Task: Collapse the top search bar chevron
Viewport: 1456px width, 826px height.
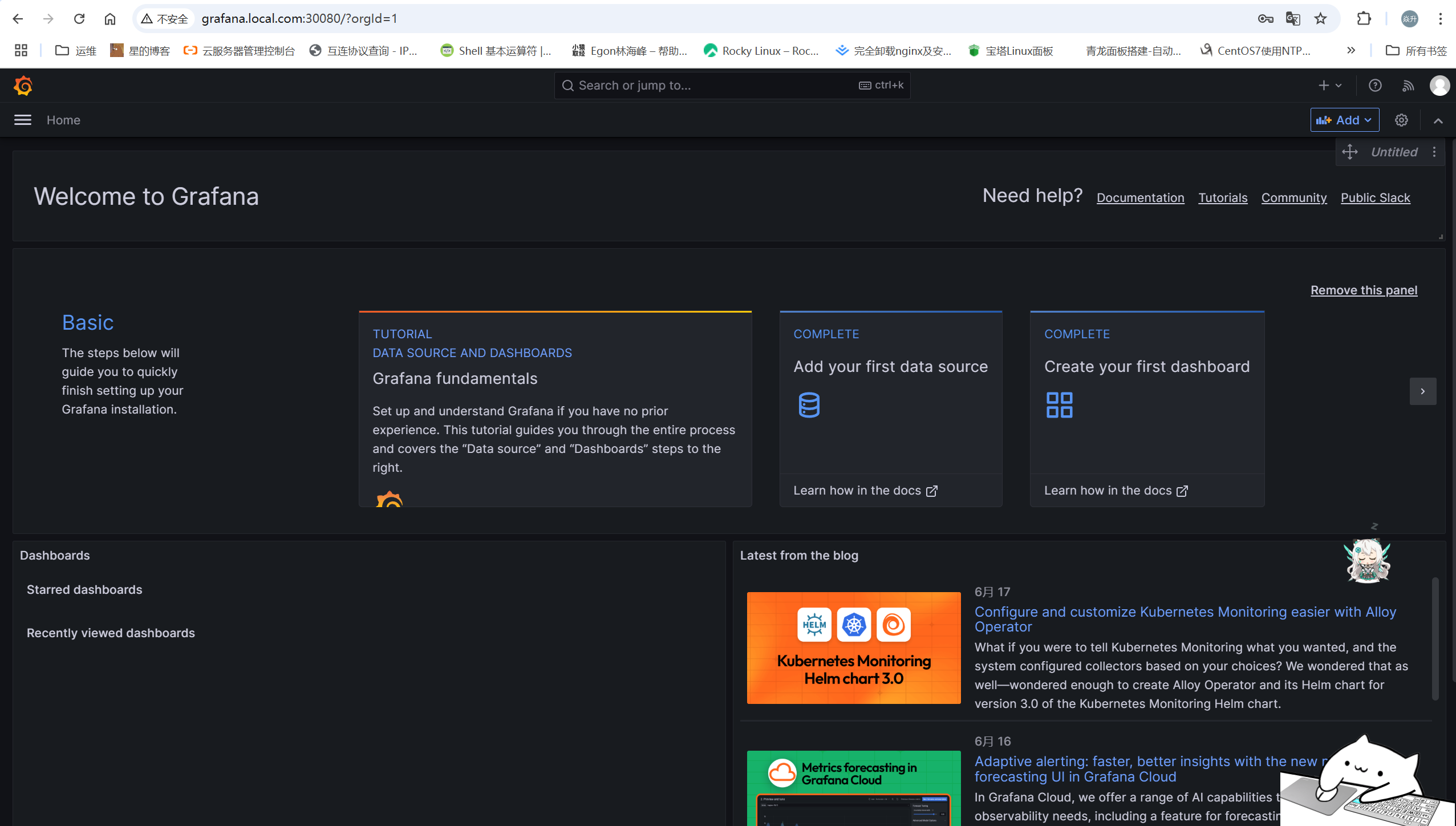Action: click(1438, 120)
